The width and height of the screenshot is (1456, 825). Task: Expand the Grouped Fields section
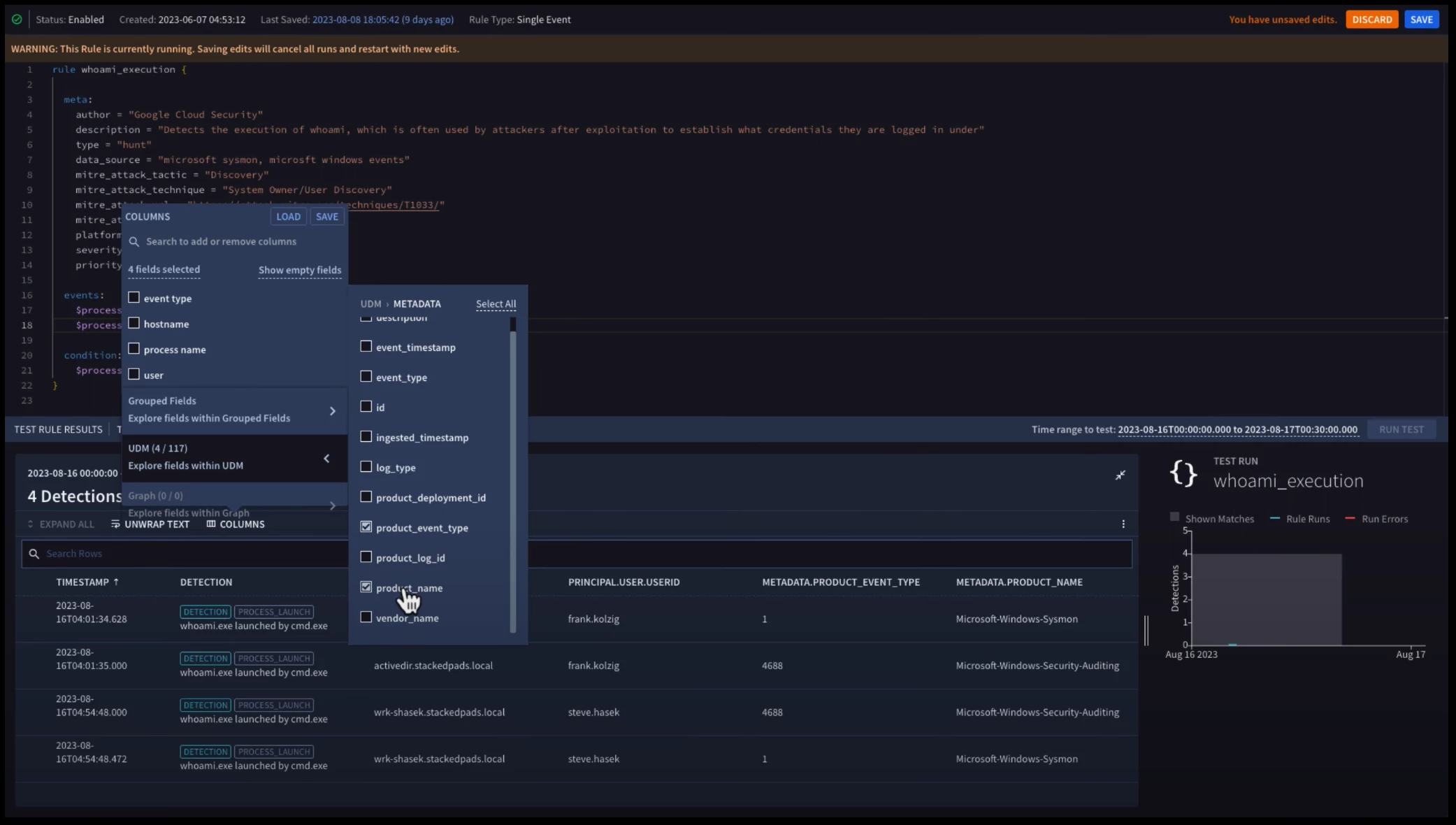tap(332, 410)
